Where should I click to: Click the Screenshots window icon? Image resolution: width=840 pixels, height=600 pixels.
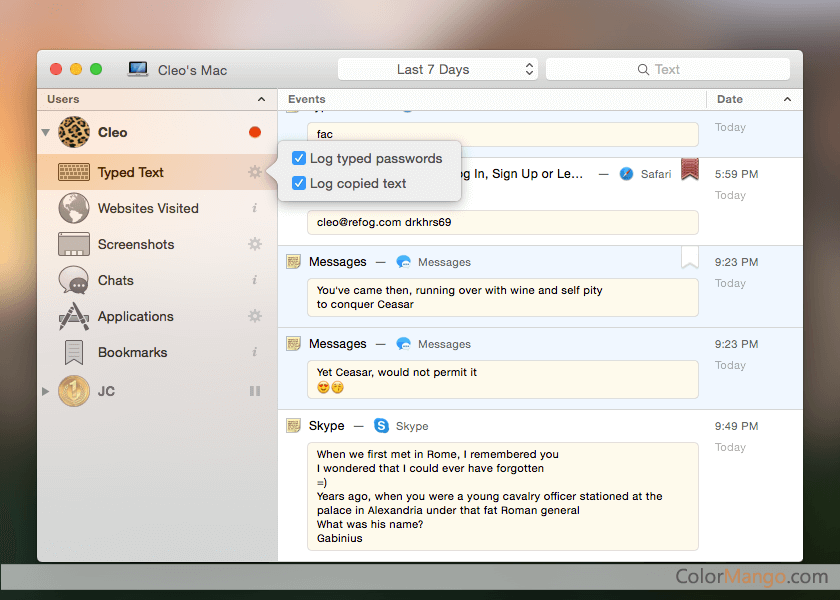coord(74,244)
